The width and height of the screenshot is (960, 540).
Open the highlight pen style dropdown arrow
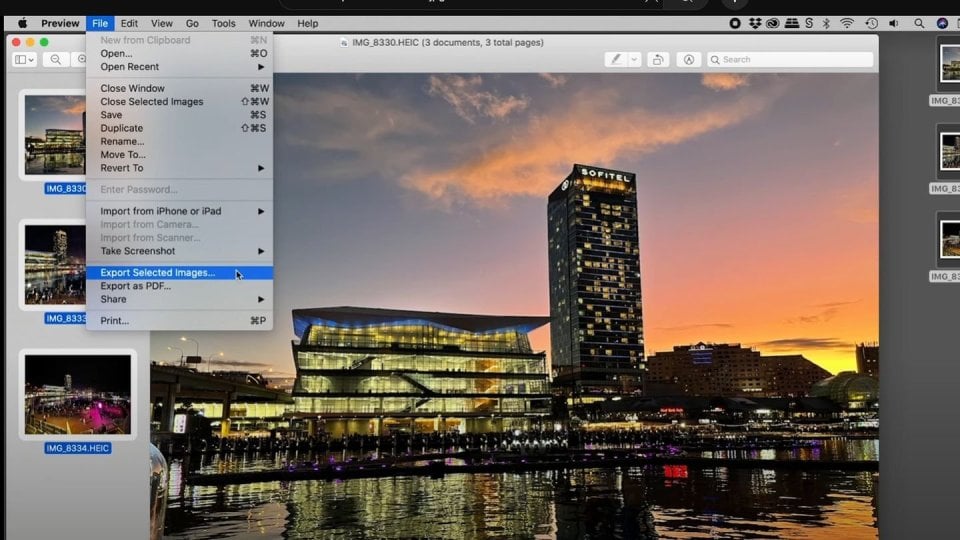click(634, 60)
